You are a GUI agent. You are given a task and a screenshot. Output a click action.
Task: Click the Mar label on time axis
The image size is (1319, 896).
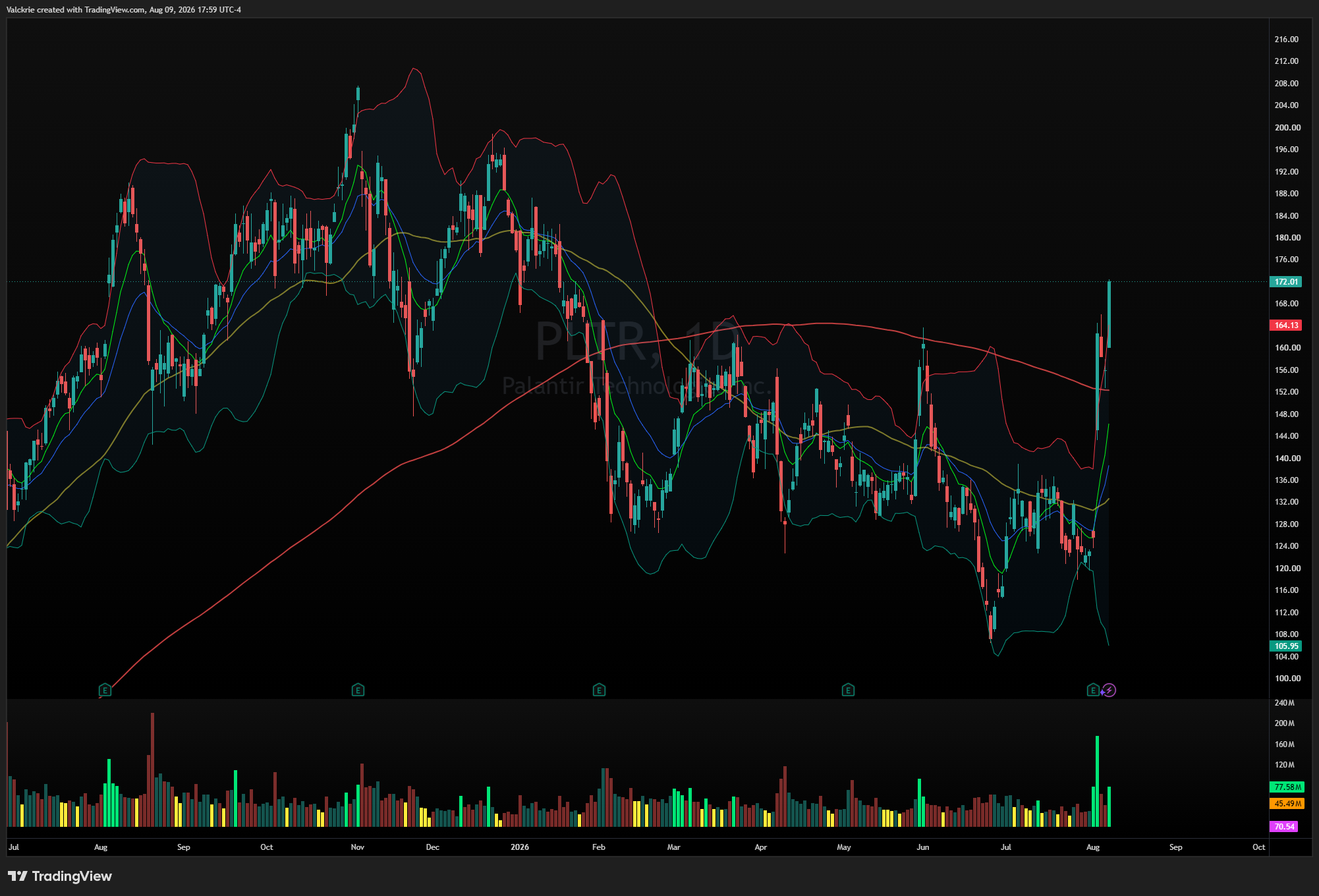tap(674, 847)
